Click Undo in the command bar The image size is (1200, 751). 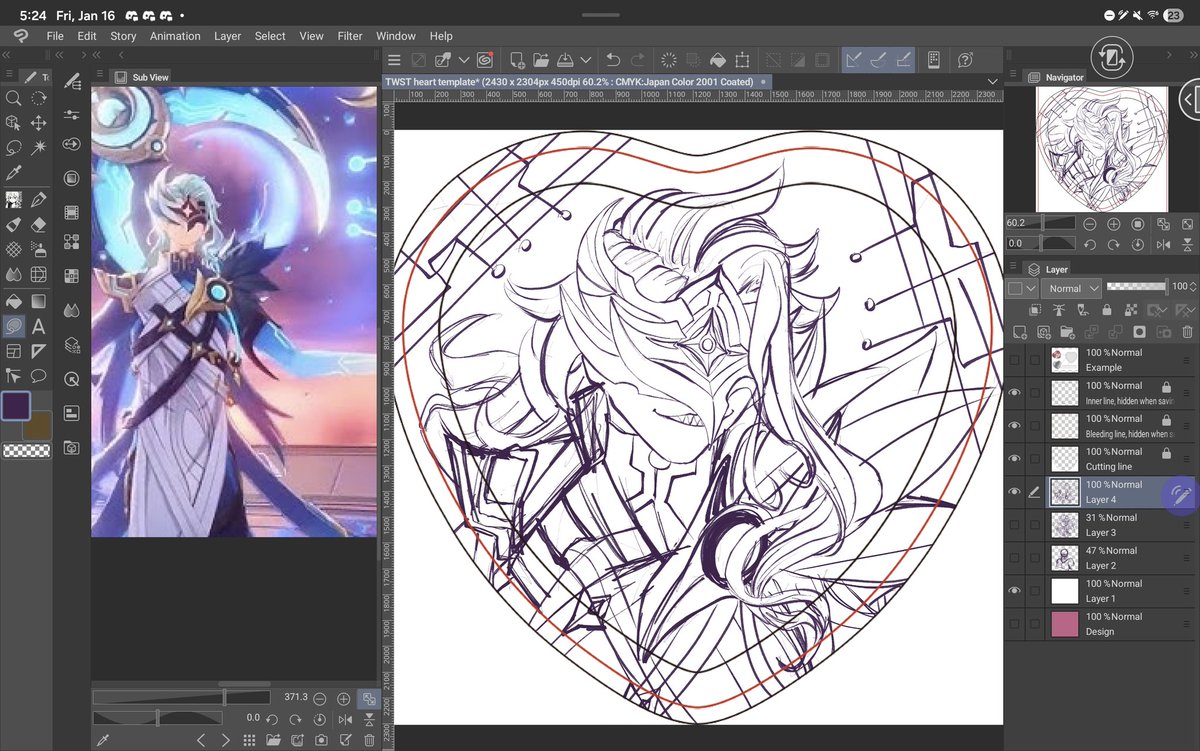pos(613,60)
